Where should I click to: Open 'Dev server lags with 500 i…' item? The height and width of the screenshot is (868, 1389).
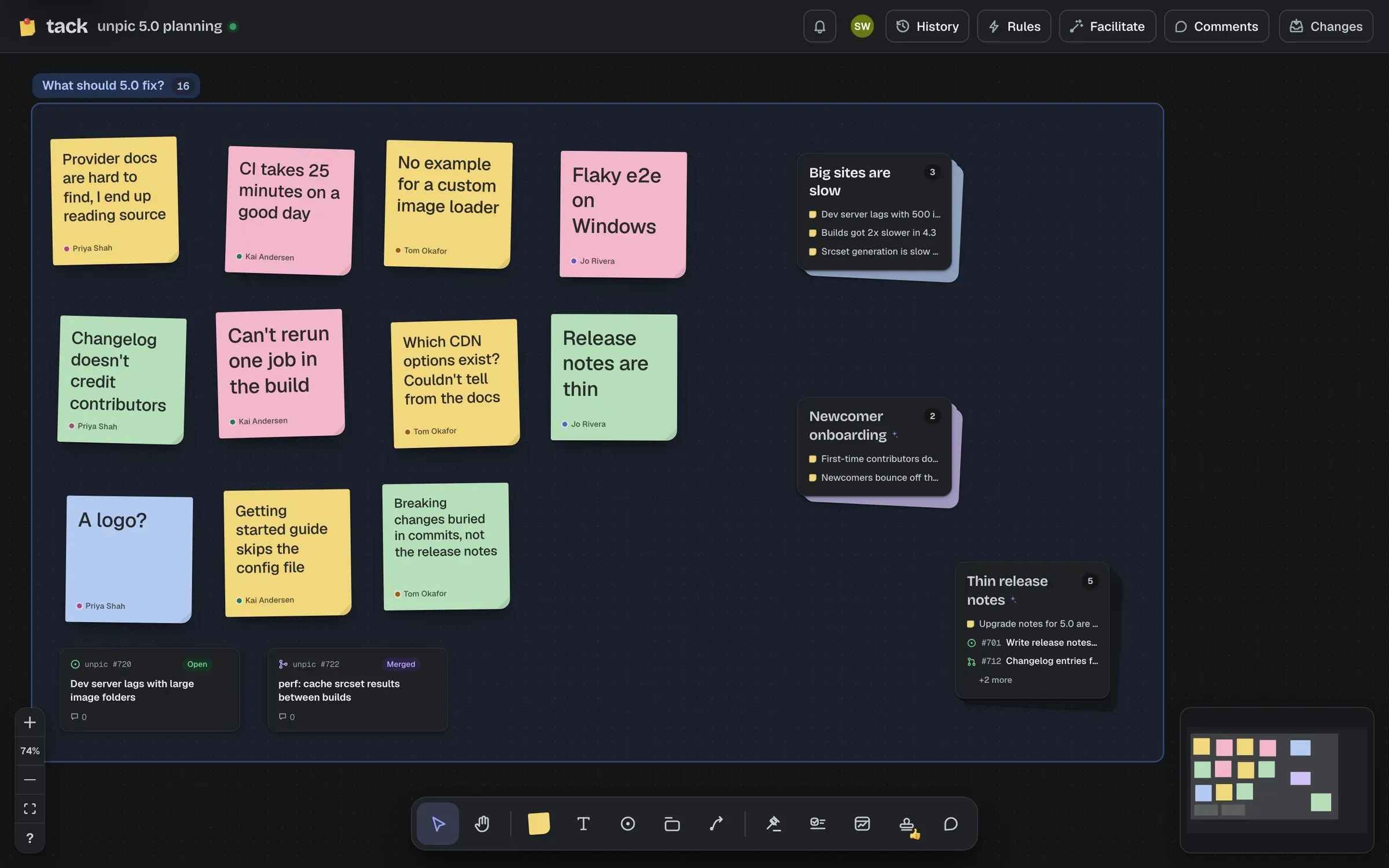[x=874, y=214]
